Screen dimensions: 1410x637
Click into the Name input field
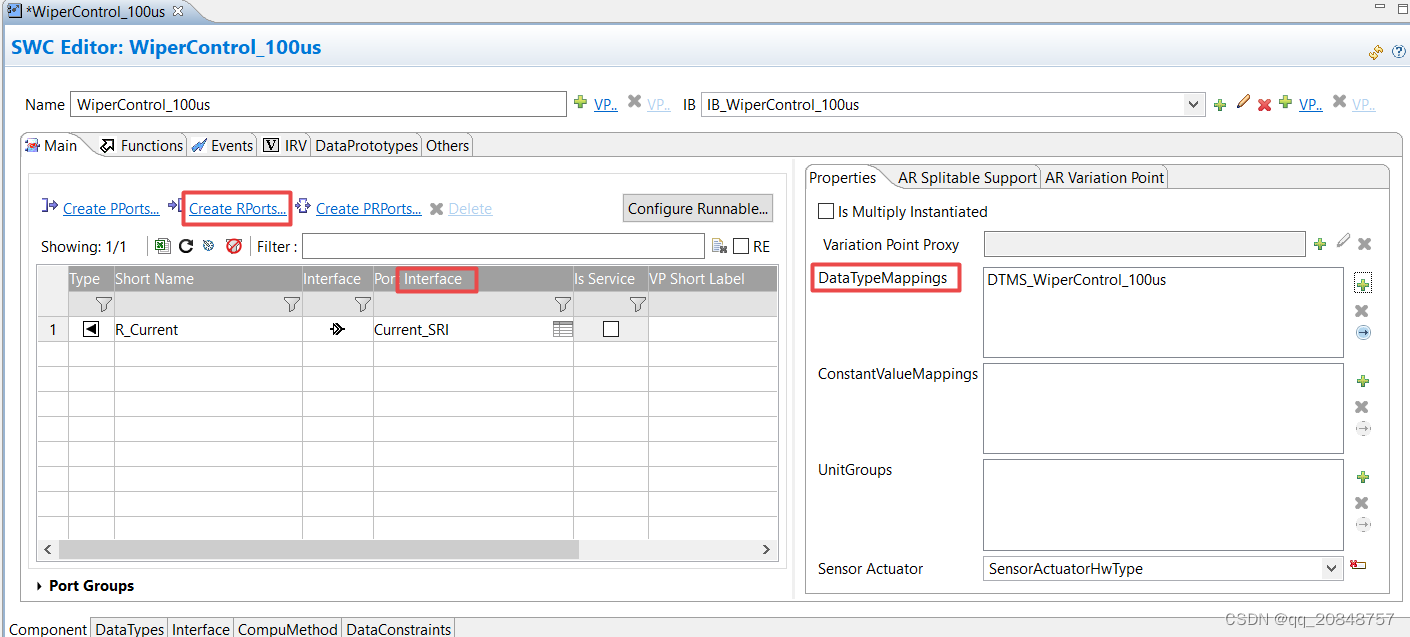coord(318,104)
